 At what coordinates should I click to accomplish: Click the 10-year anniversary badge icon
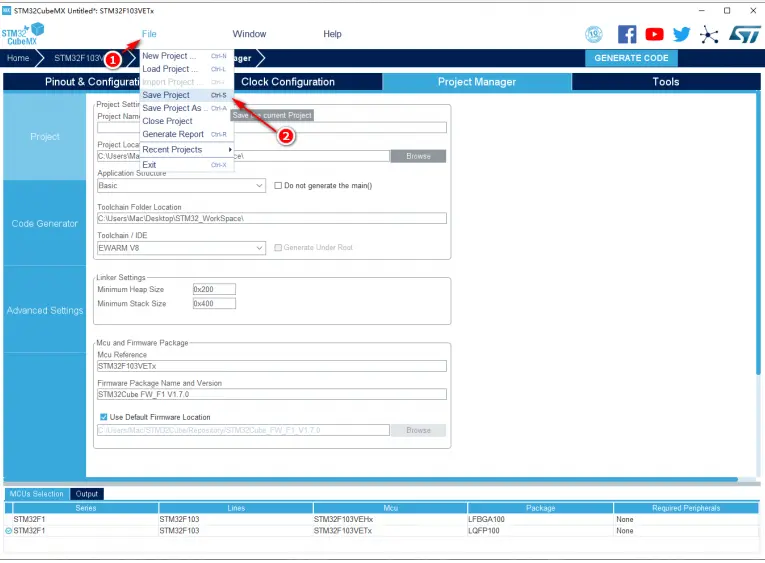pyautogui.click(x=594, y=34)
